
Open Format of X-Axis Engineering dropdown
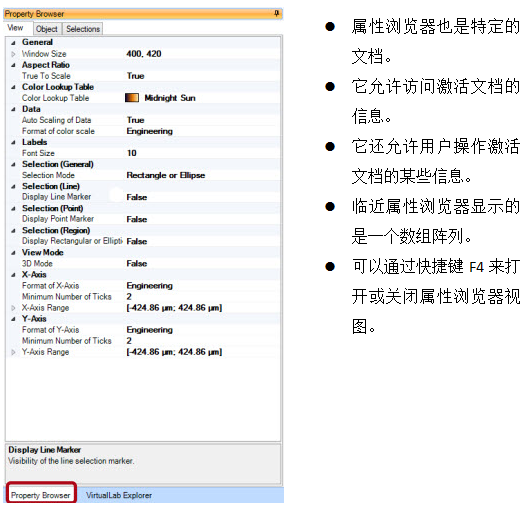(x=202, y=285)
